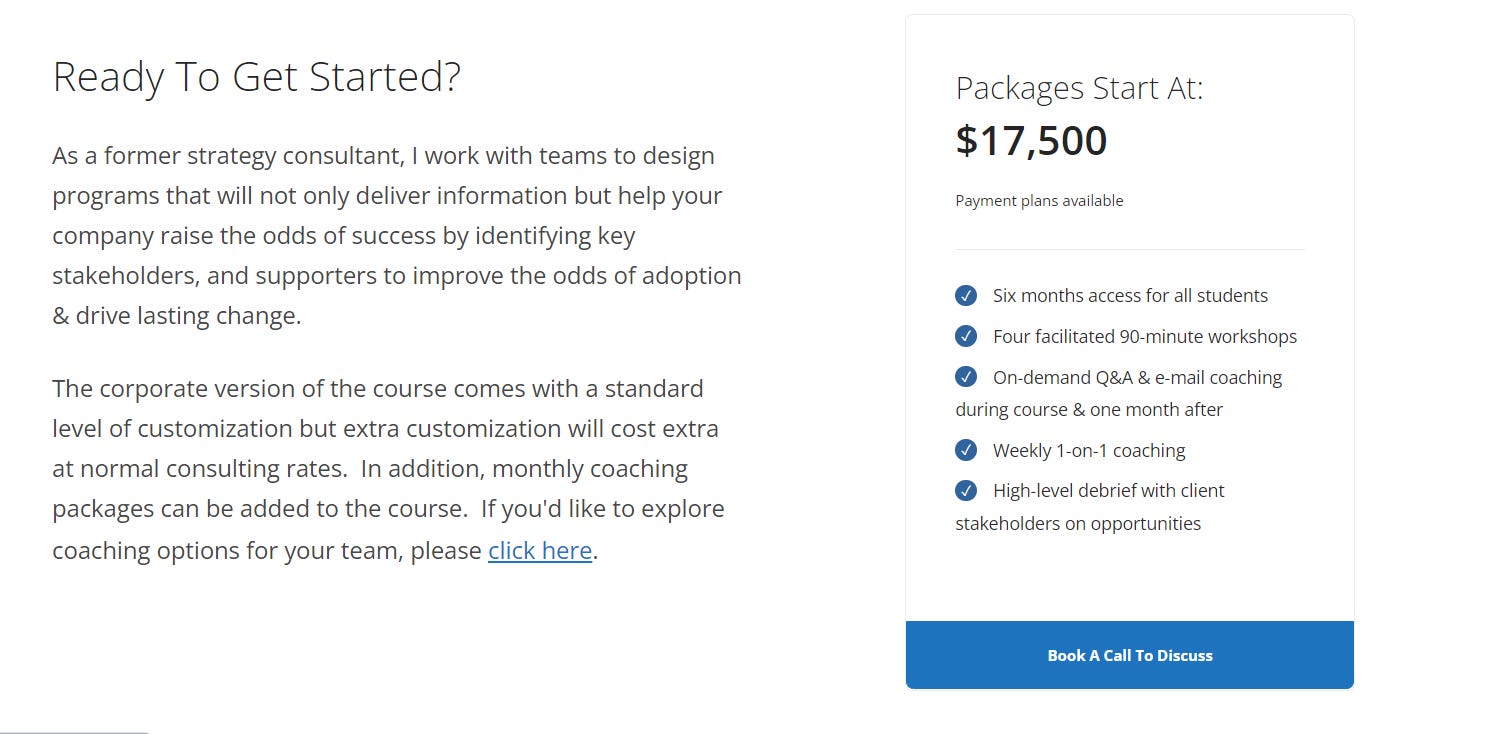Click the checkmark icon beside High-level debrief
Viewport: 1496px width, 734px height.
coord(966,491)
